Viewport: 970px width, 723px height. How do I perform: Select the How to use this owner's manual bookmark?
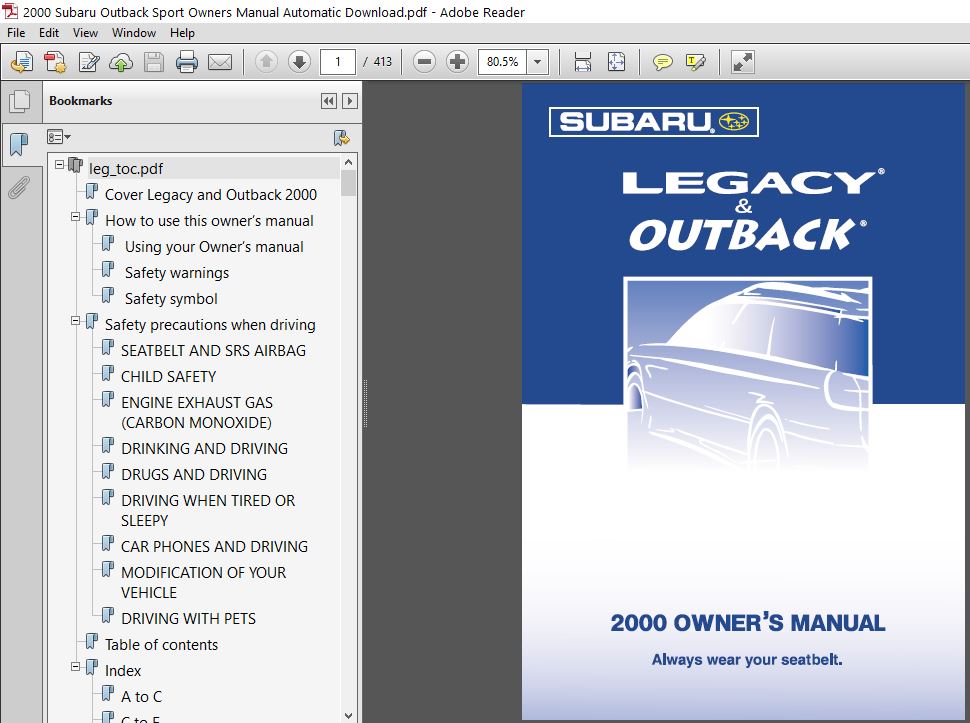[x=209, y=221]
